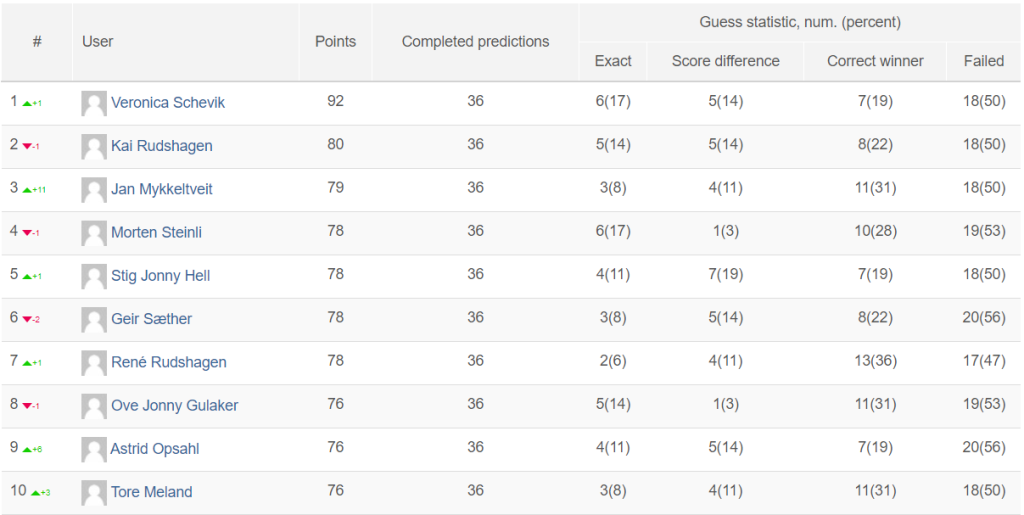Open Kai Rudshagen's name link
This screenshot has height=515, width=1024.
click(161, 146)
